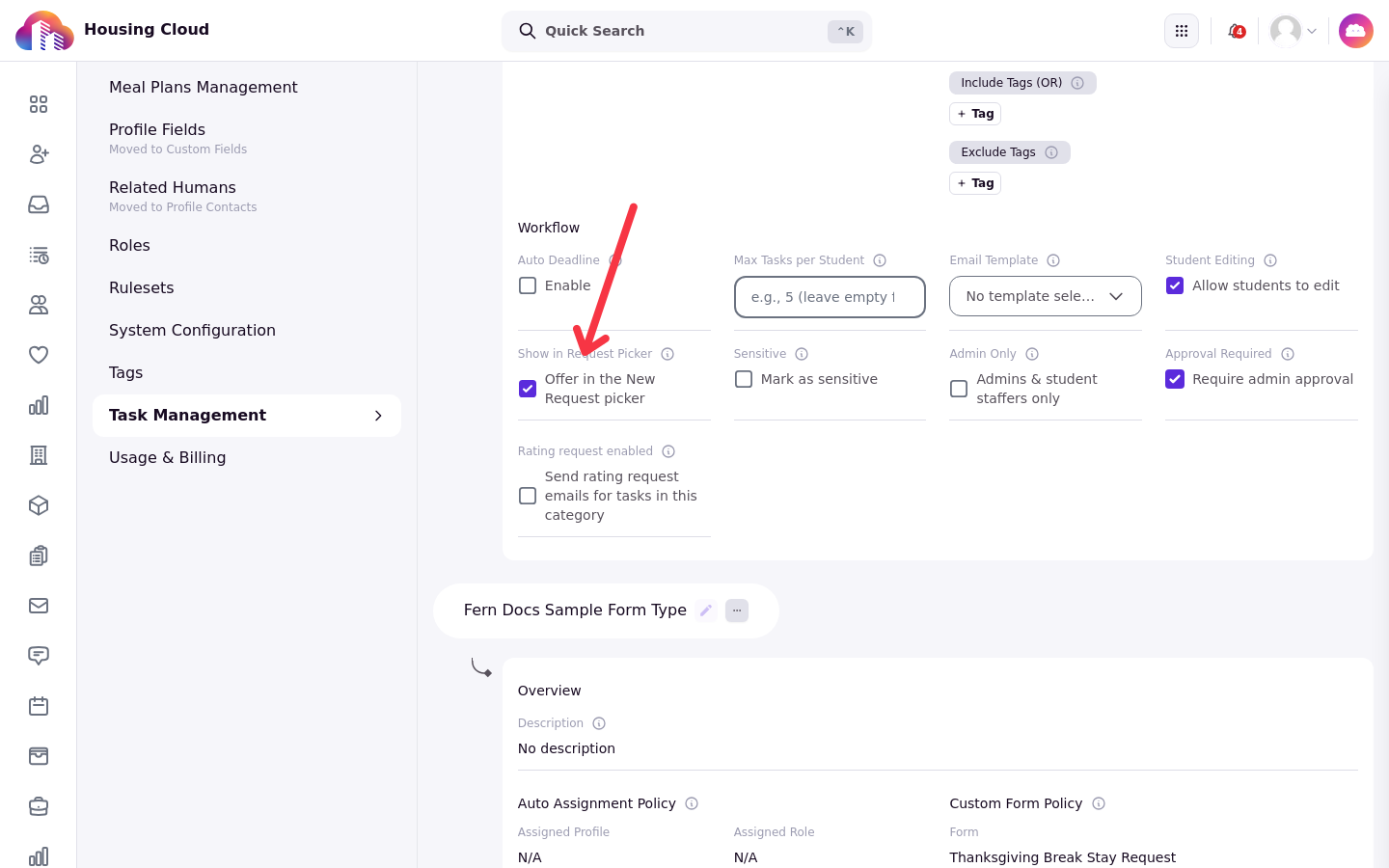The image size is (1389, 868).
Task: Open the mail envelope sidebar icon
Action: tap(39, 606)
